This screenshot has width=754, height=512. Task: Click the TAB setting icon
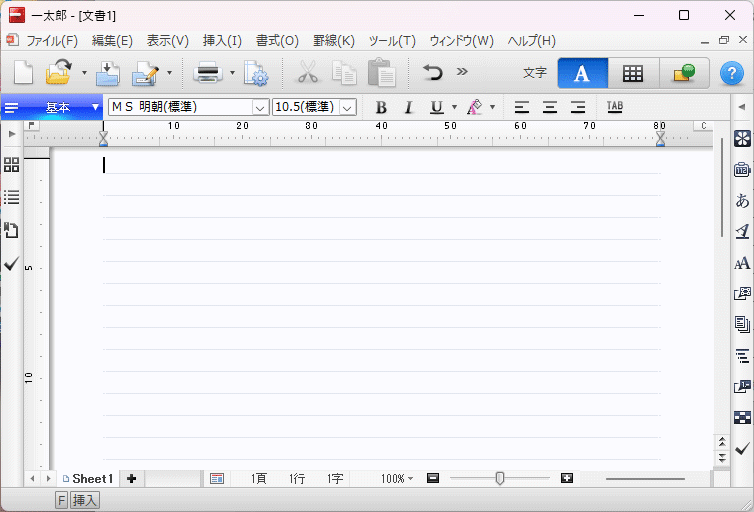click(614, 107)
